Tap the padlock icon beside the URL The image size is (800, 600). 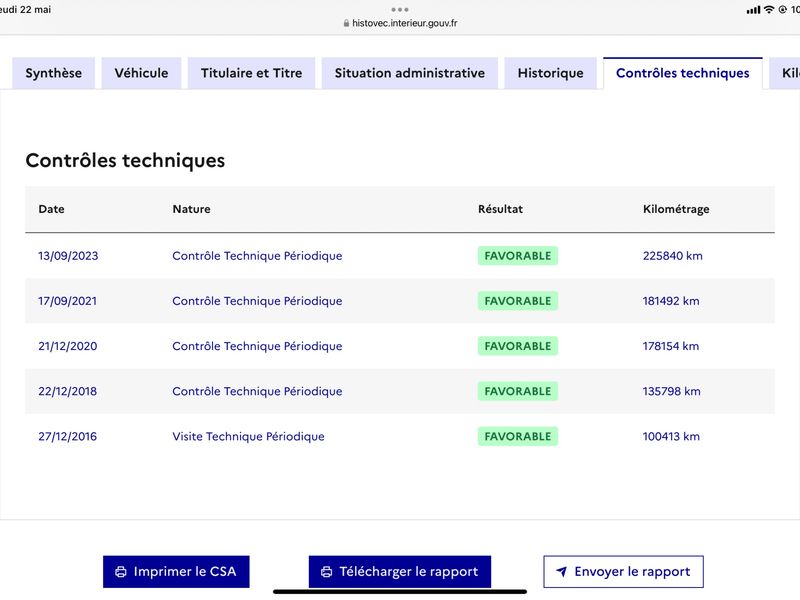point(346,23)
